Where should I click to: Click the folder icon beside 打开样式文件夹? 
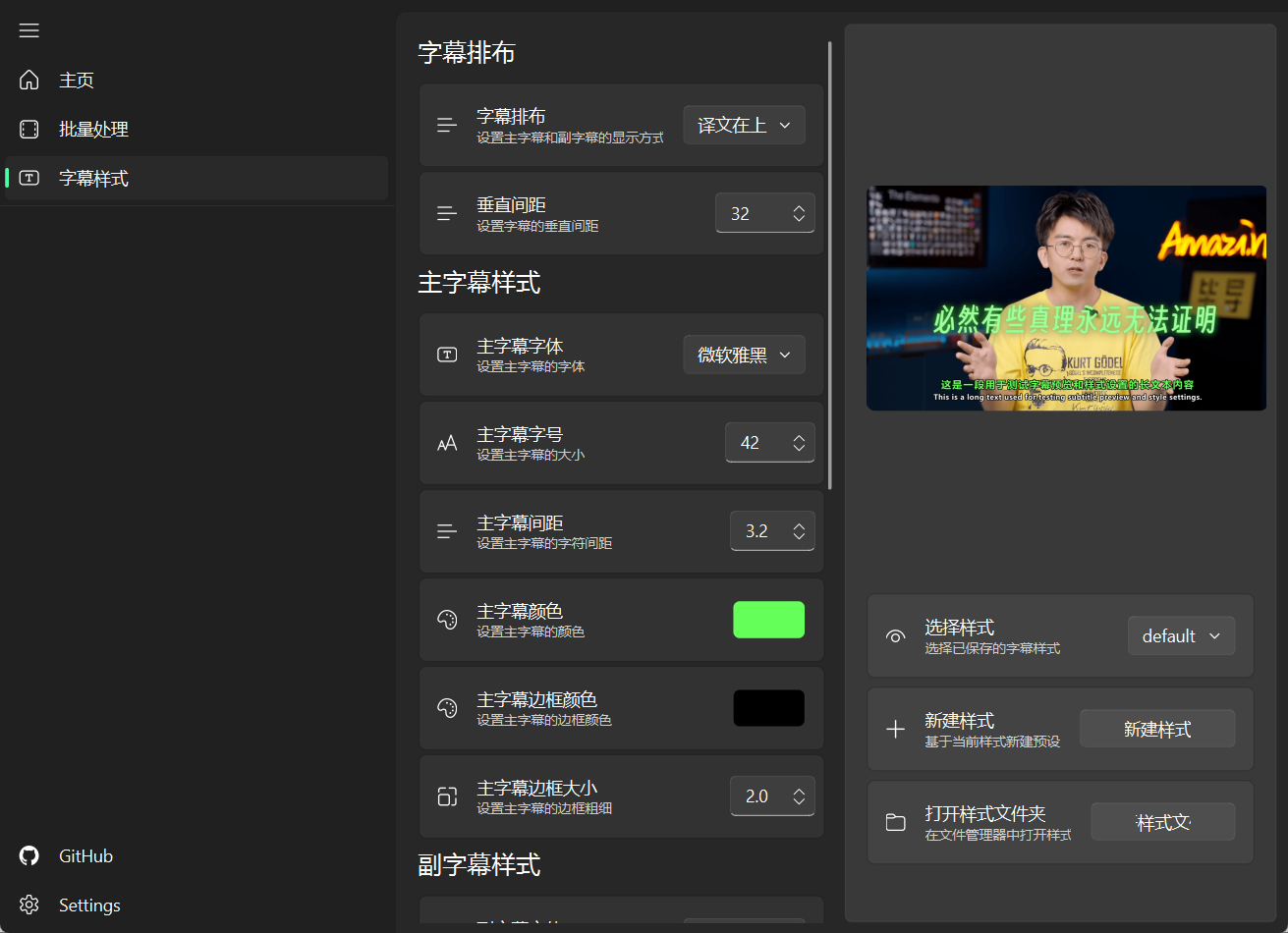click(895, 822)
